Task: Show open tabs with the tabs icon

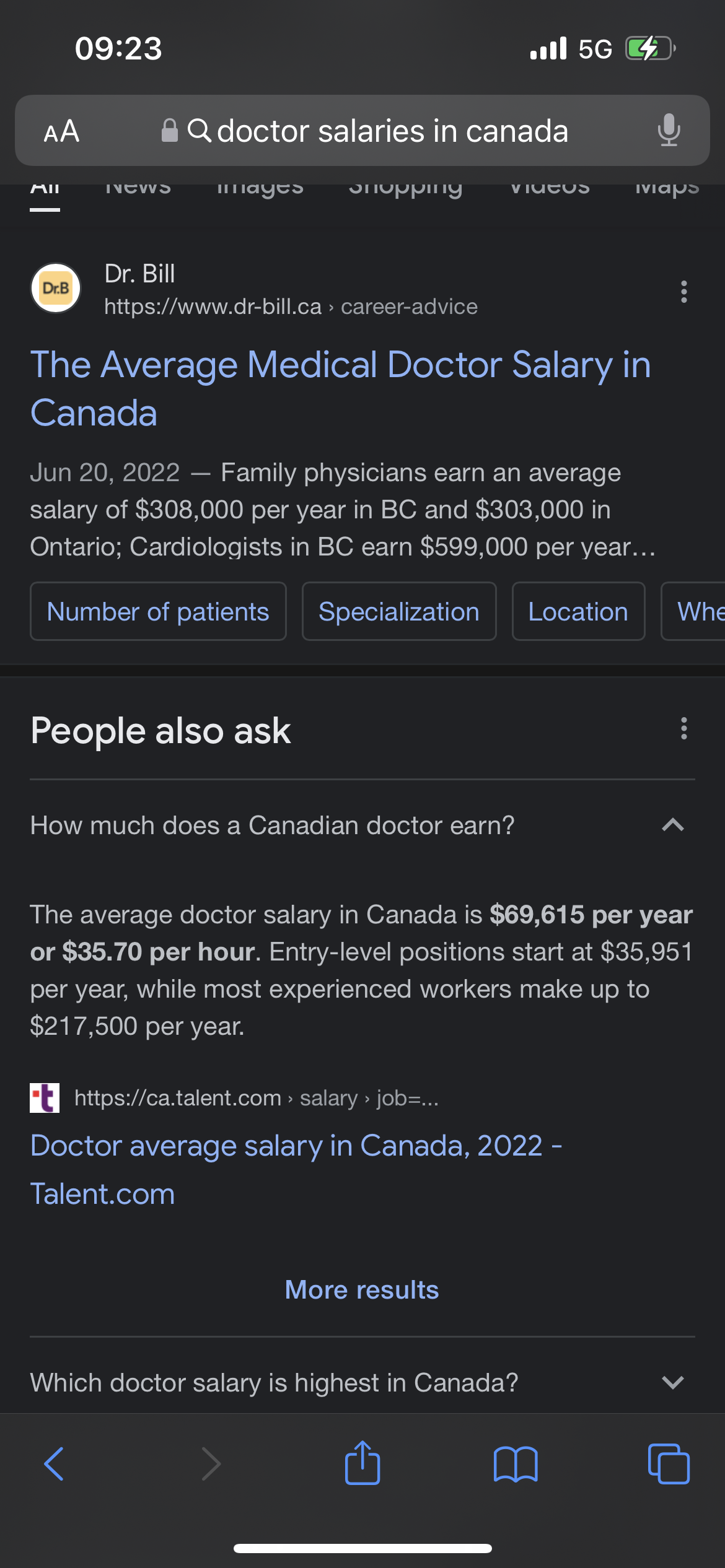Action: (669, 1464)
